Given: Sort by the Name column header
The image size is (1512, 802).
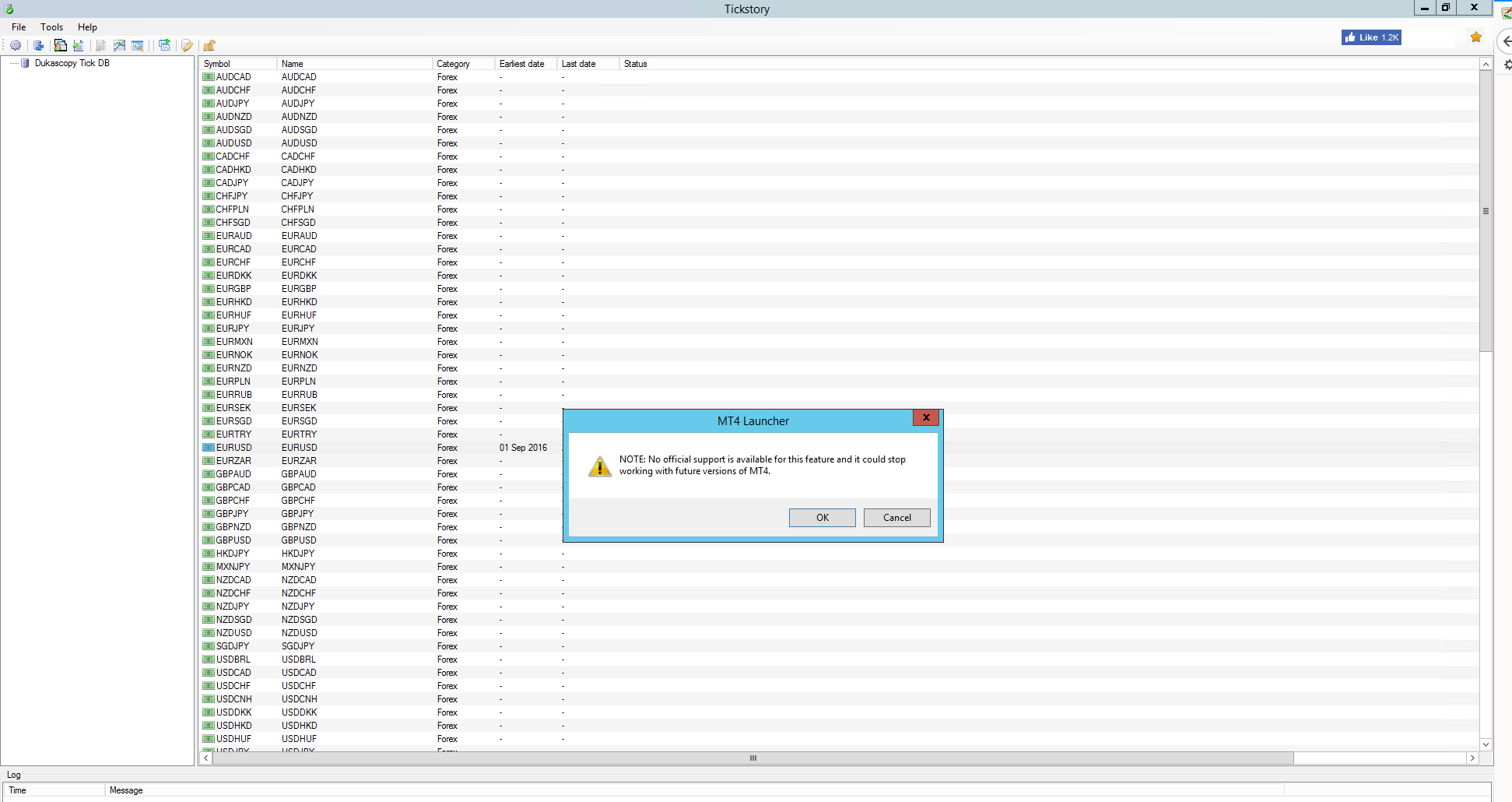Looking at the screenshot, I should pos(354,64).
